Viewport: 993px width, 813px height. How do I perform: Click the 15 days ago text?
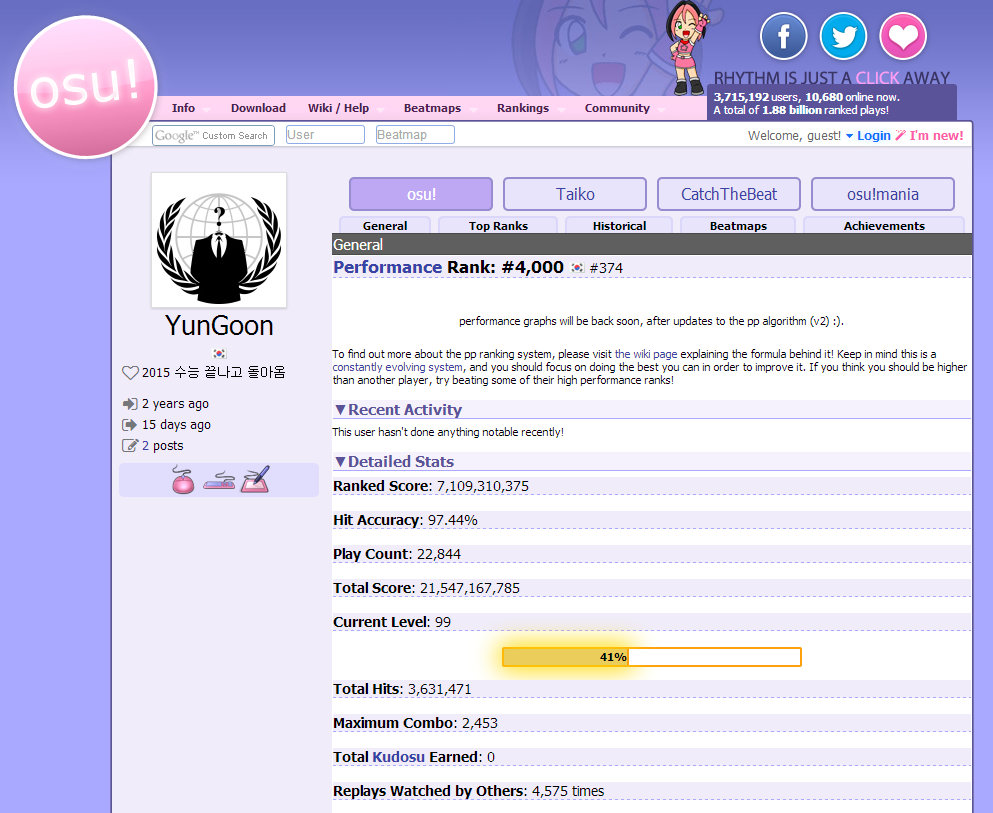point(176,425)
